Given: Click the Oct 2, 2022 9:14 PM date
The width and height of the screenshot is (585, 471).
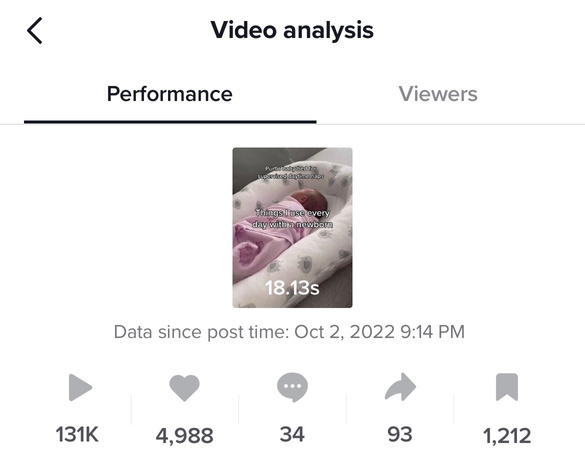Looking at the screenshot, I should click(x=379, y=332).
